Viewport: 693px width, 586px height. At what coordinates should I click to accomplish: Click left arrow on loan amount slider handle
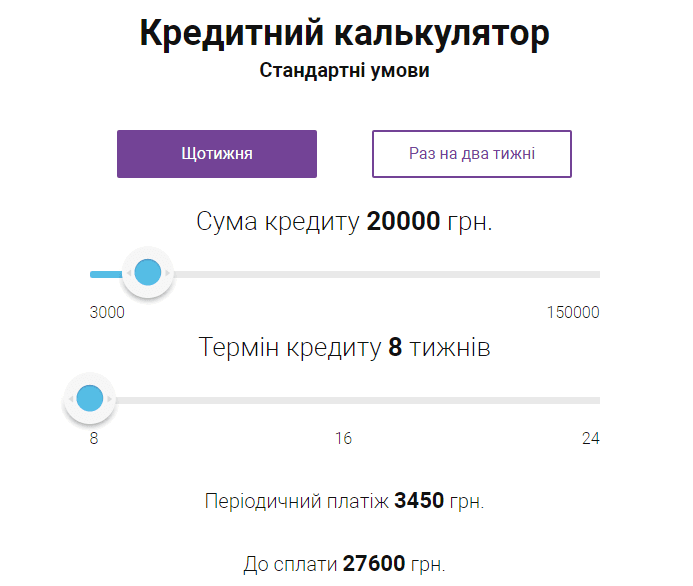point(128,273)
